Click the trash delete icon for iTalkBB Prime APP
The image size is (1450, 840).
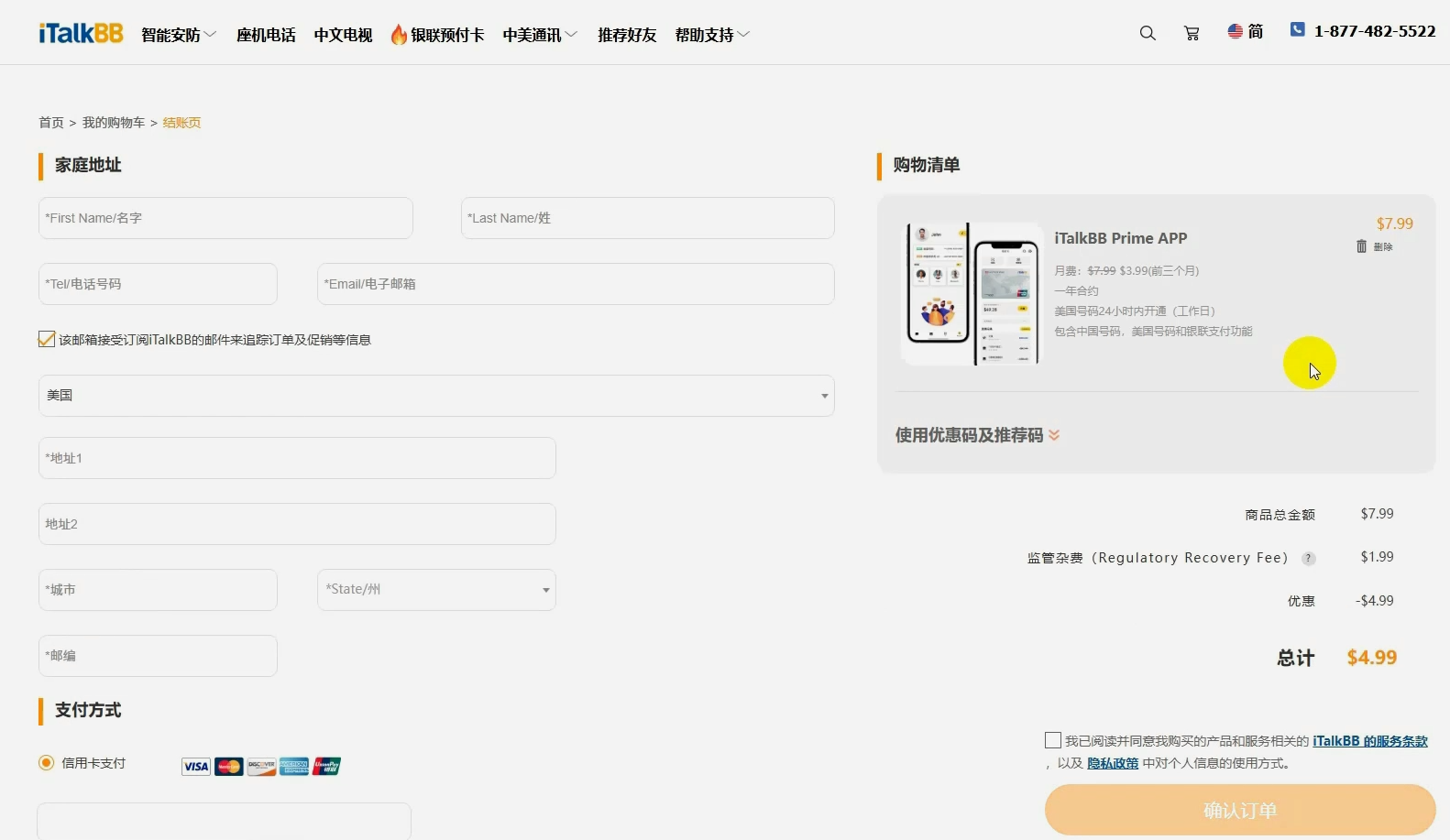point(1361,245)
